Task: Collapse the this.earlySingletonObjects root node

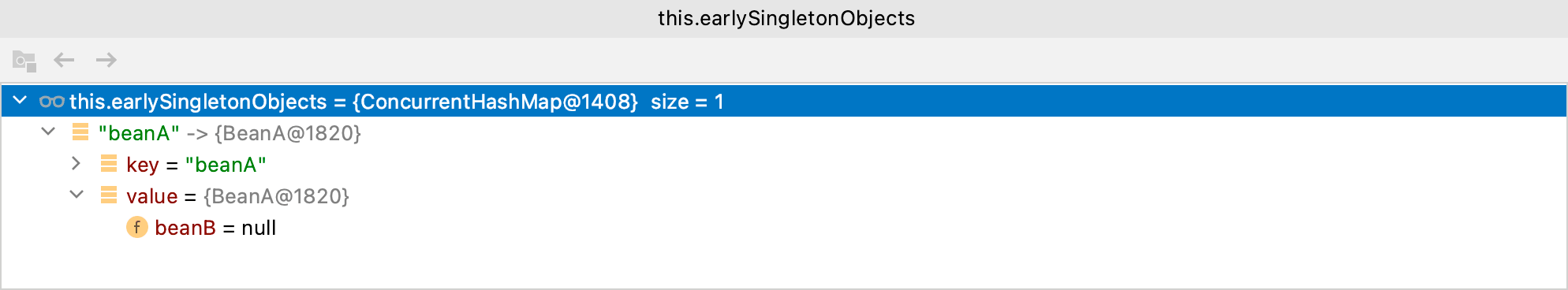Action: coord(21,101)
